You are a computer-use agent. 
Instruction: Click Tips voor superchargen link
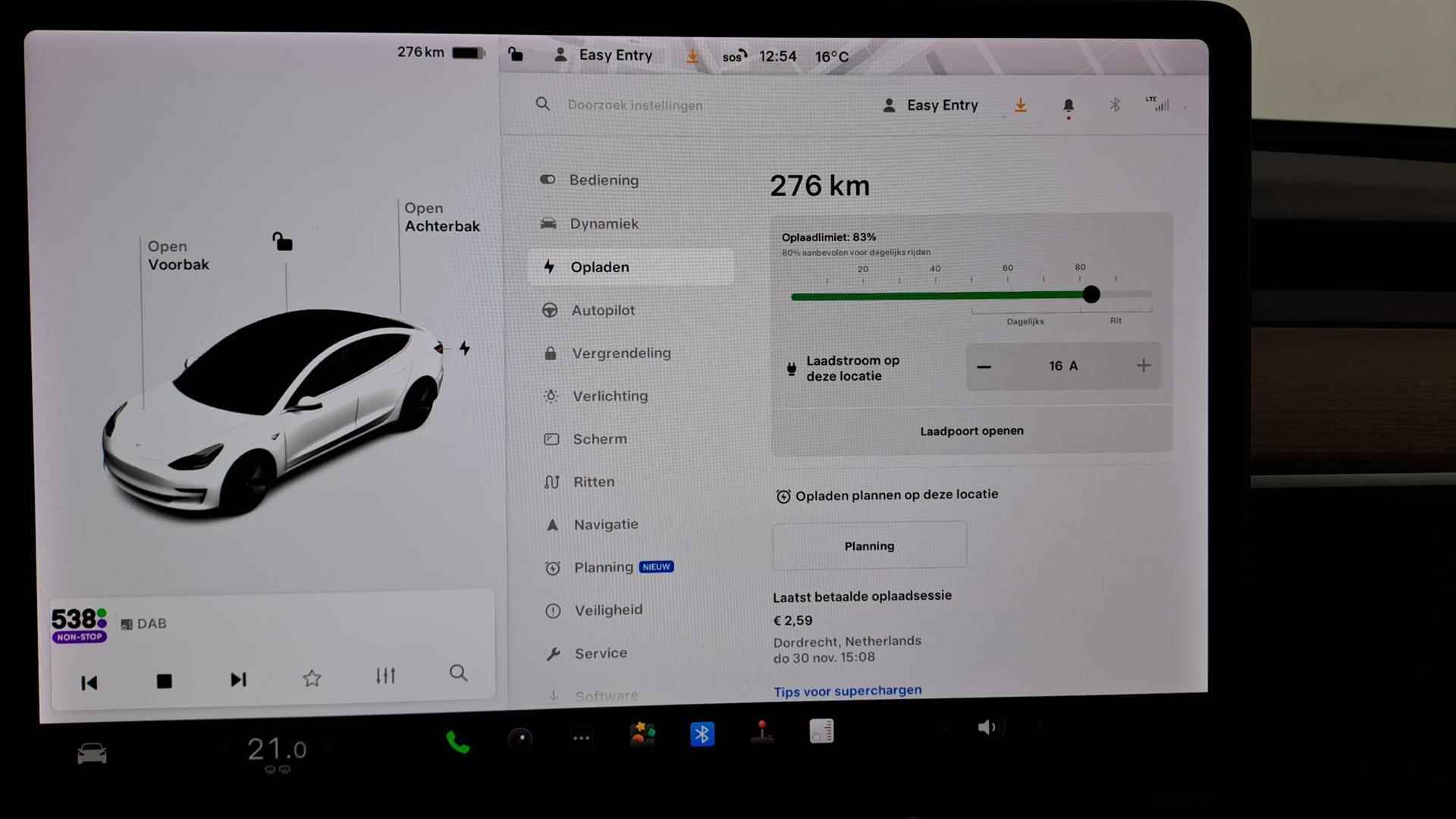(x=848, y=690)
